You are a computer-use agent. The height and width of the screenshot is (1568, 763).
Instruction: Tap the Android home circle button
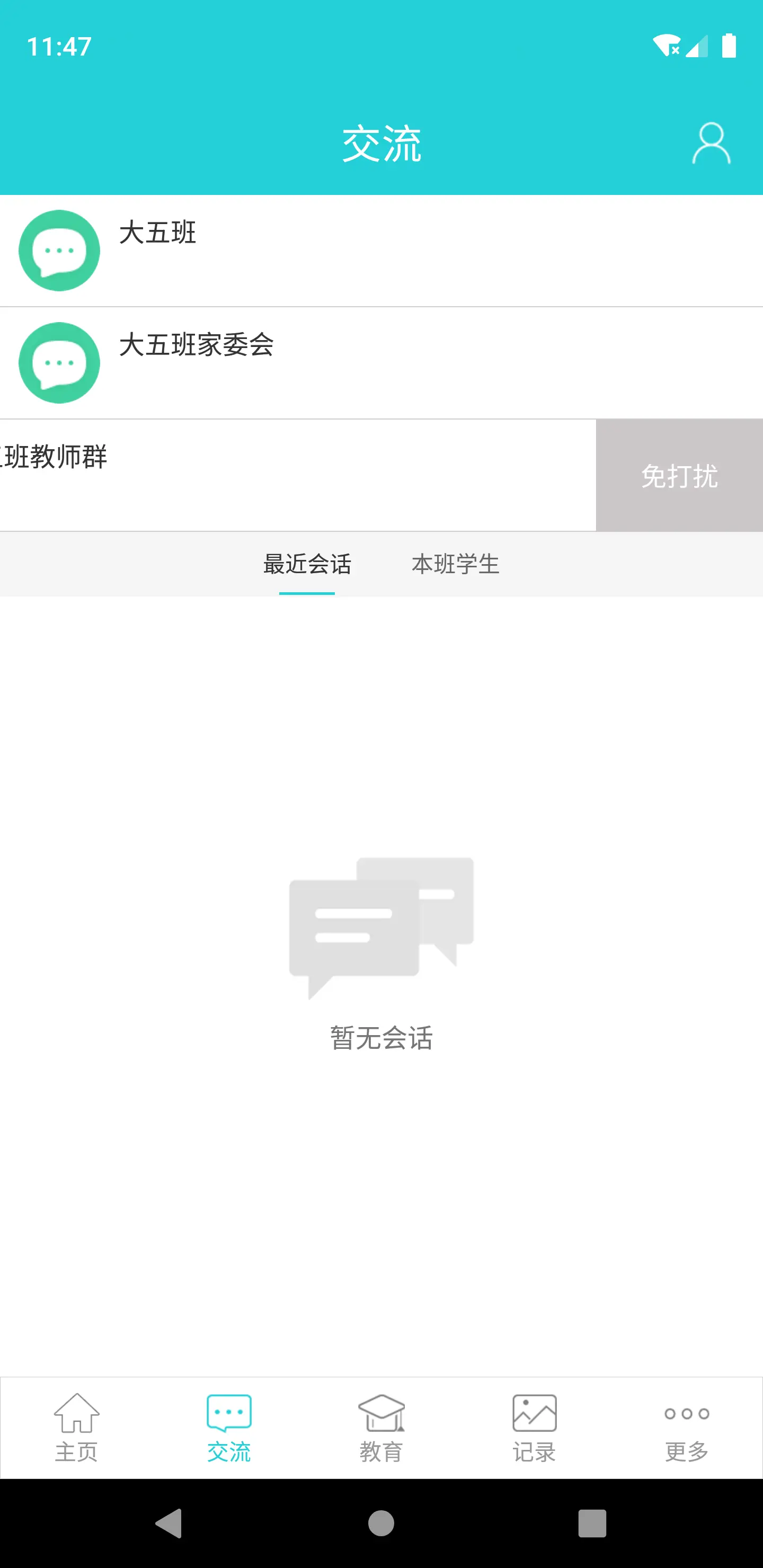[381, 1524]
